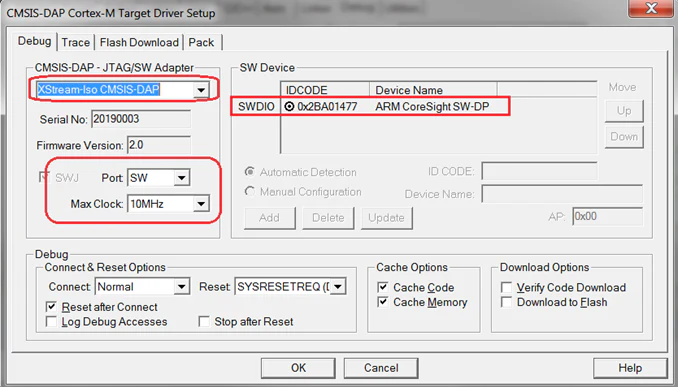Screen dimensions: 678x388
Task: Click the AP field showing 0x00
Action: [x=608, y=216]
